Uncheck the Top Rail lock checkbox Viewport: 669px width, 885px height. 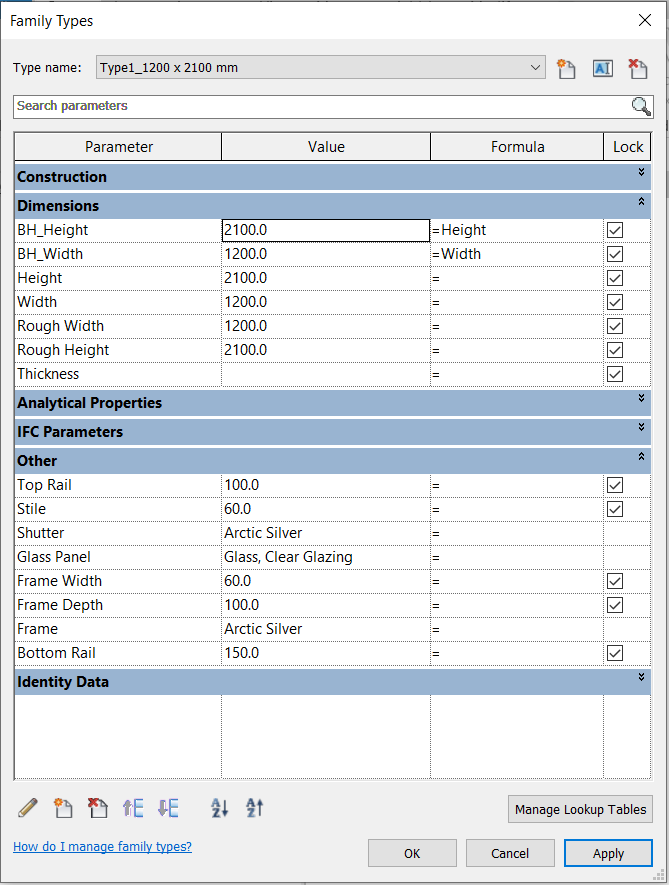point(615,485)
